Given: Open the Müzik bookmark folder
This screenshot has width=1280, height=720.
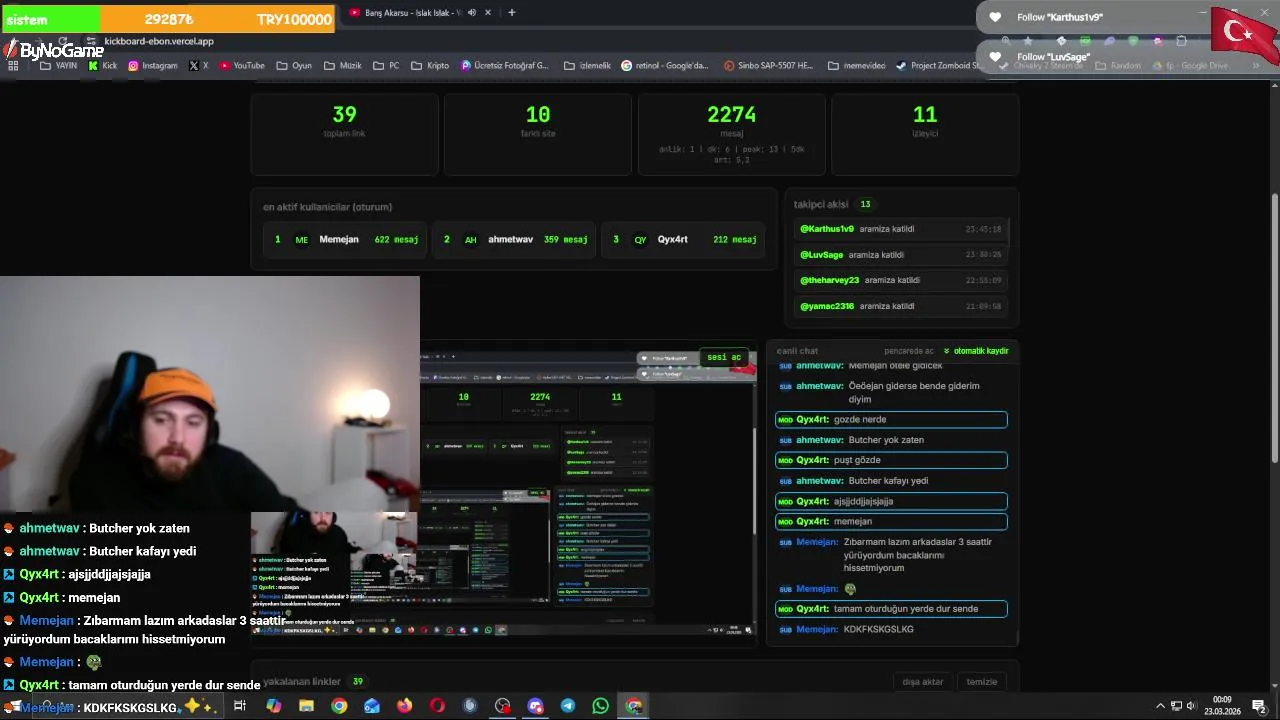Looking at the screenshot, I should coord(342,66).
